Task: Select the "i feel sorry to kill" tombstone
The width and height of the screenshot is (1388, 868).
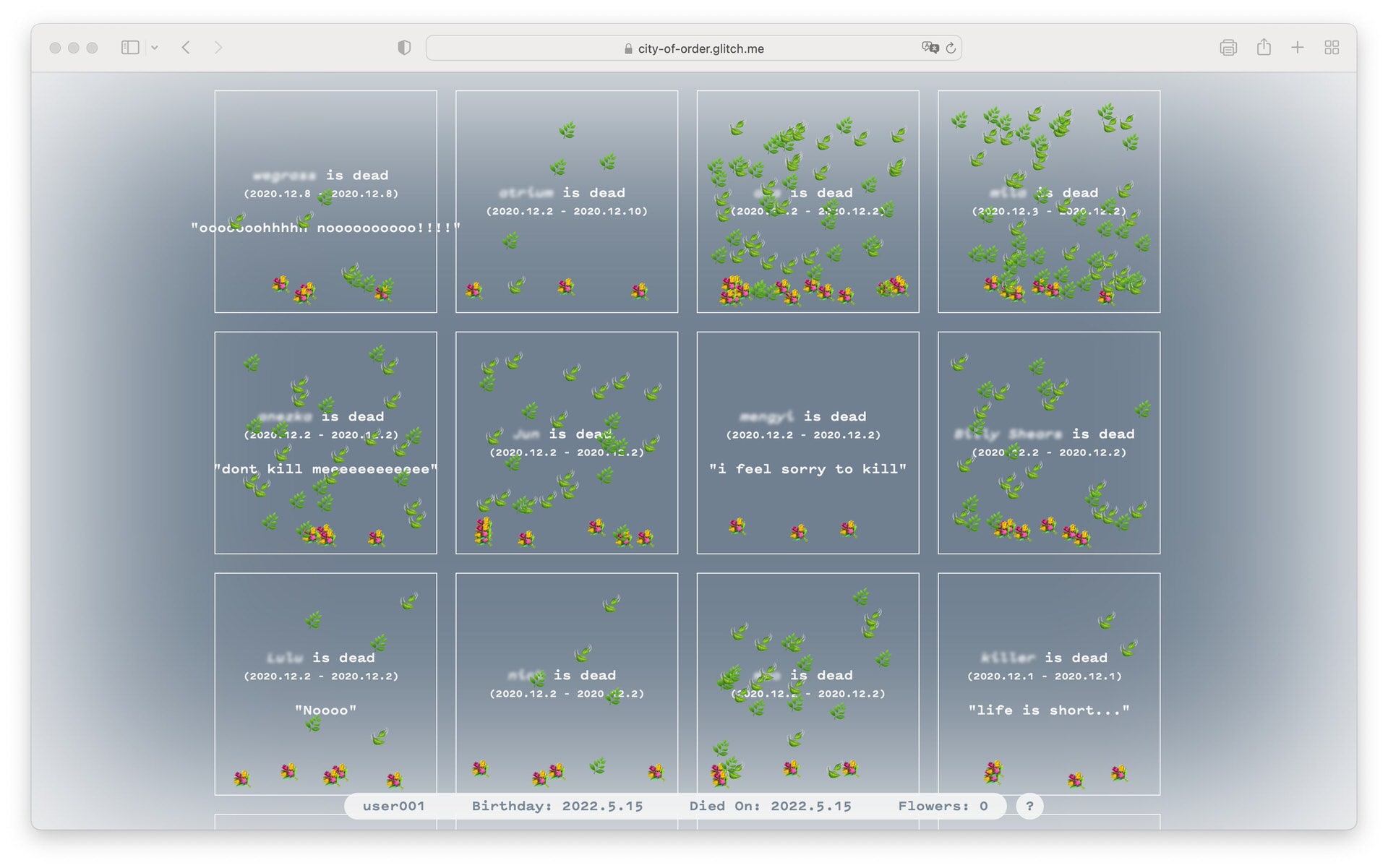Action: pyautogui.click(x=807, y=442)
